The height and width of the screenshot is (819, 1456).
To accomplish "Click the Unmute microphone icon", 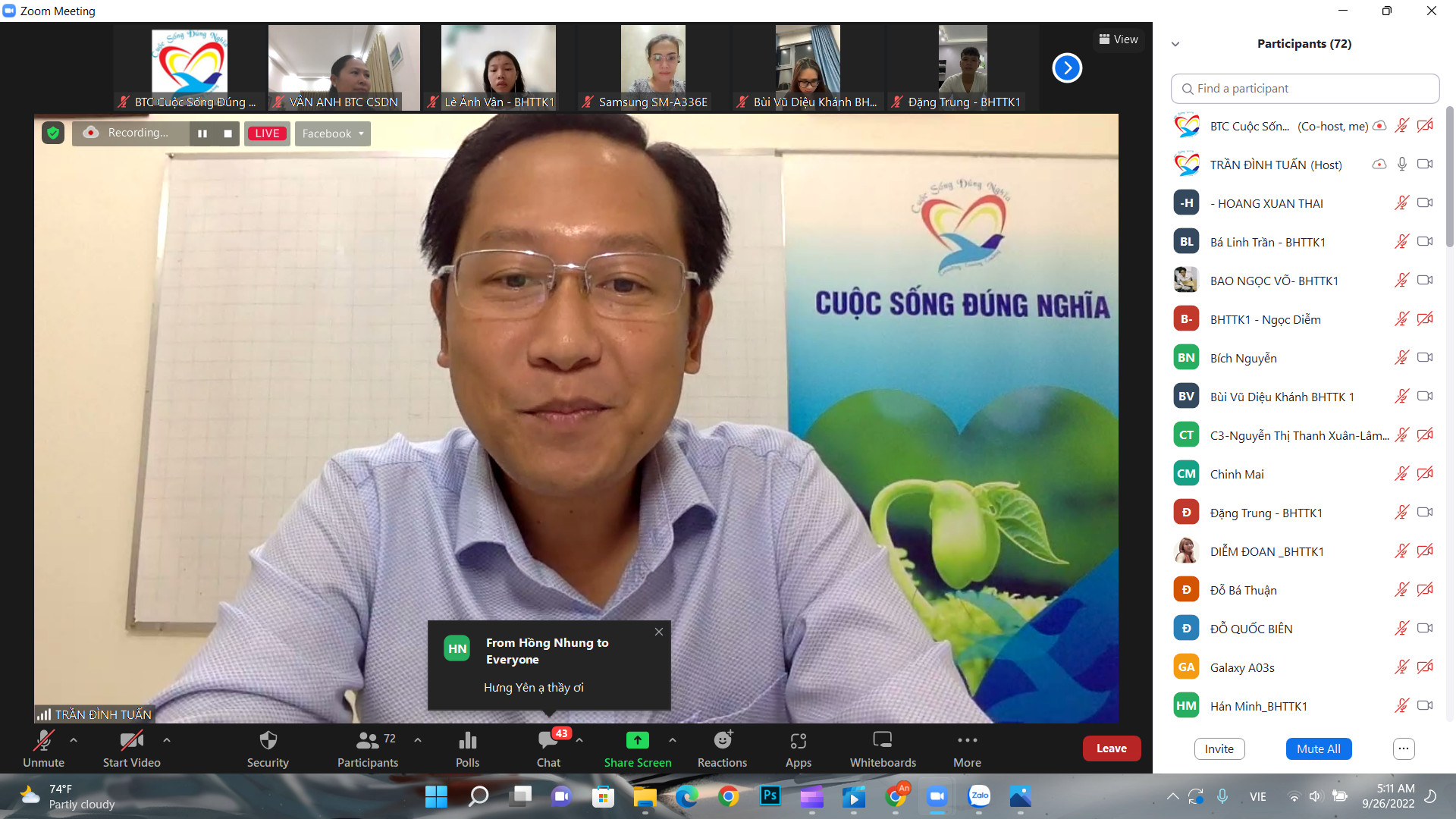I will pyautogui.click(x=44, y=740).
